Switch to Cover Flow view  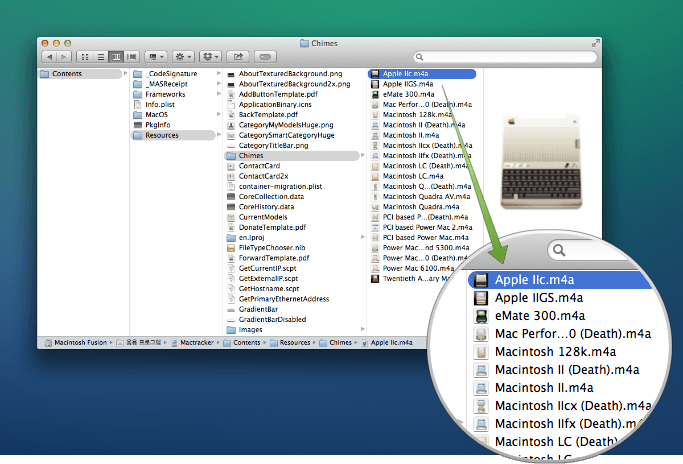(132, 57)
